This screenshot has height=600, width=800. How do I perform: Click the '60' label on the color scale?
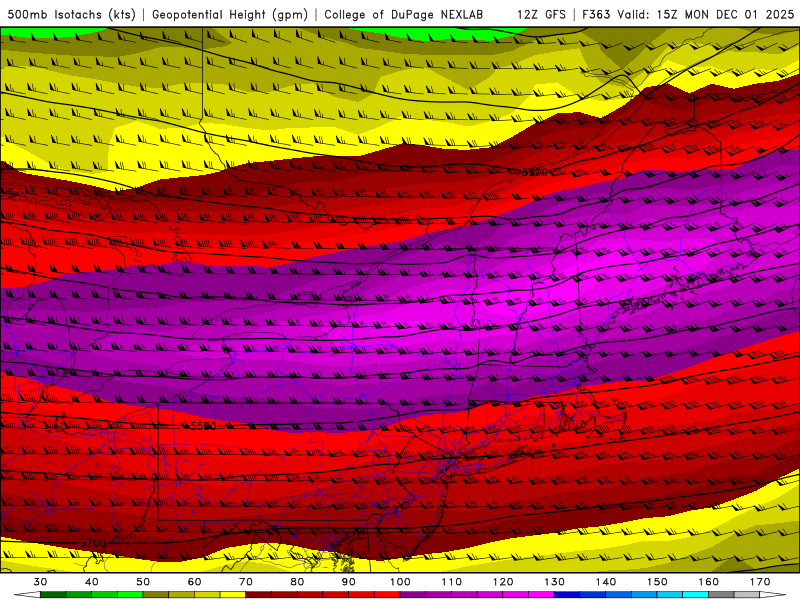tap(194, 582)
